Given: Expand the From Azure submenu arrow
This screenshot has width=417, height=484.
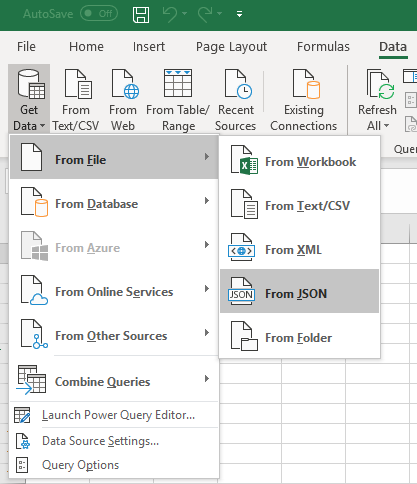Looking at the screenshot, I should pos(207,245).
